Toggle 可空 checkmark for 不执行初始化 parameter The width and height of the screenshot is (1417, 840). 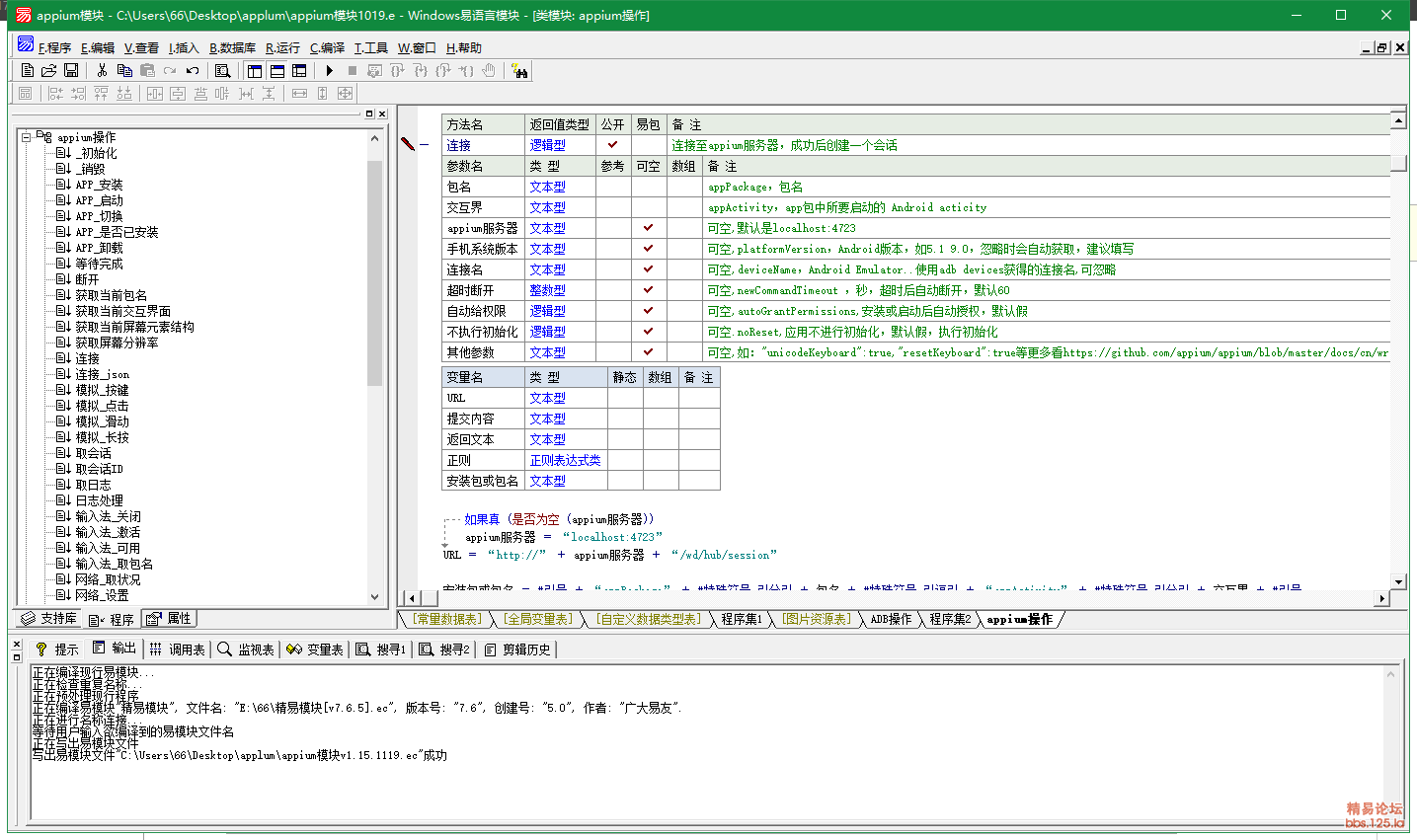(x=649, y=331)
